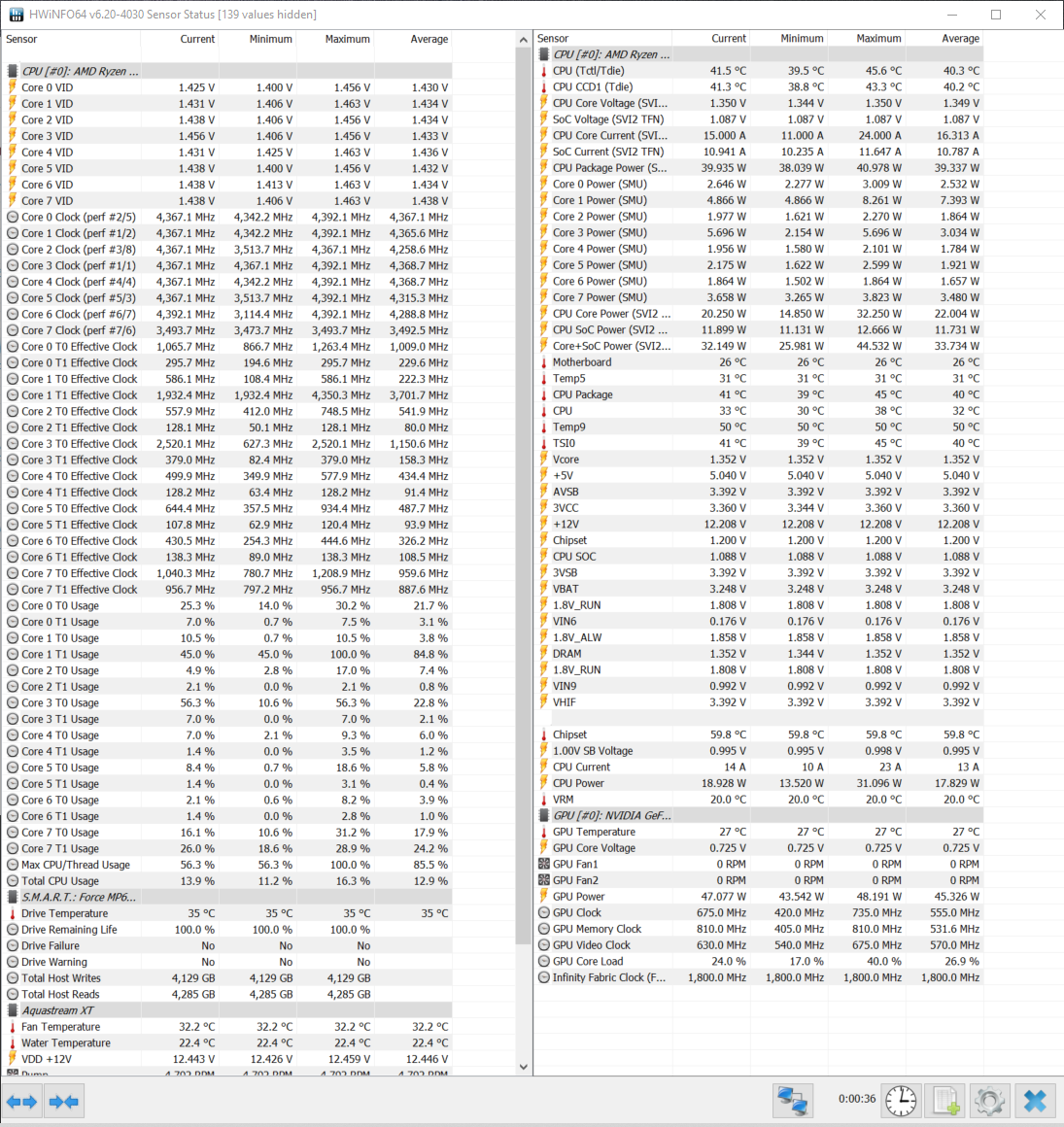Click the expand sensor columns arrows button
1064x1127 pixels.
click(x=21, y=1101)
